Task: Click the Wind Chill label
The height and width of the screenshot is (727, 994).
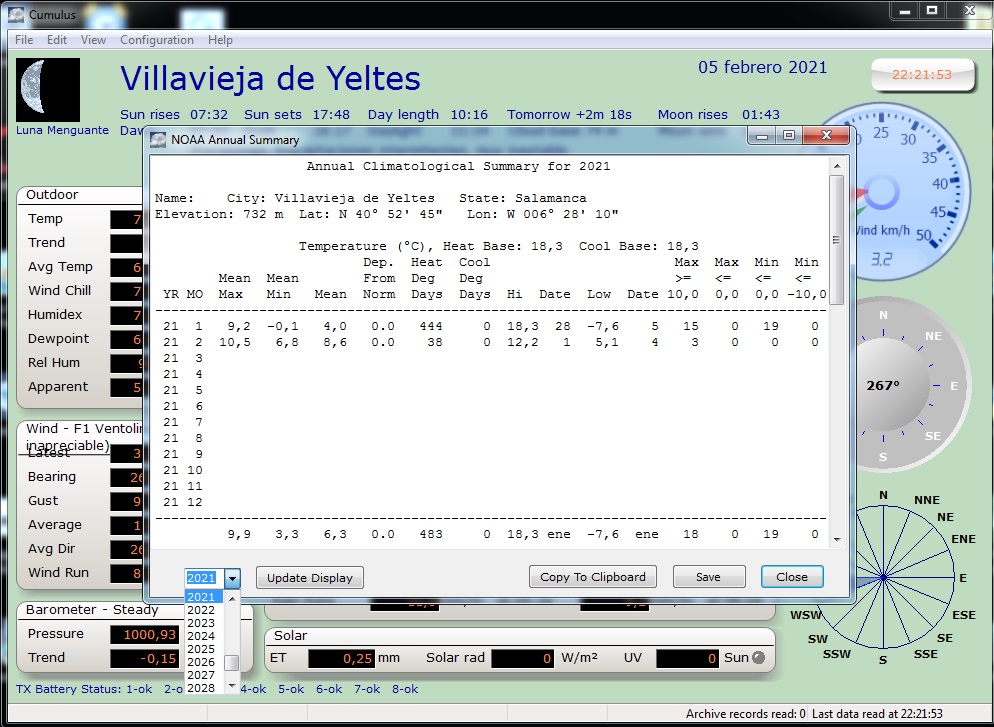Action: point(60,290)
